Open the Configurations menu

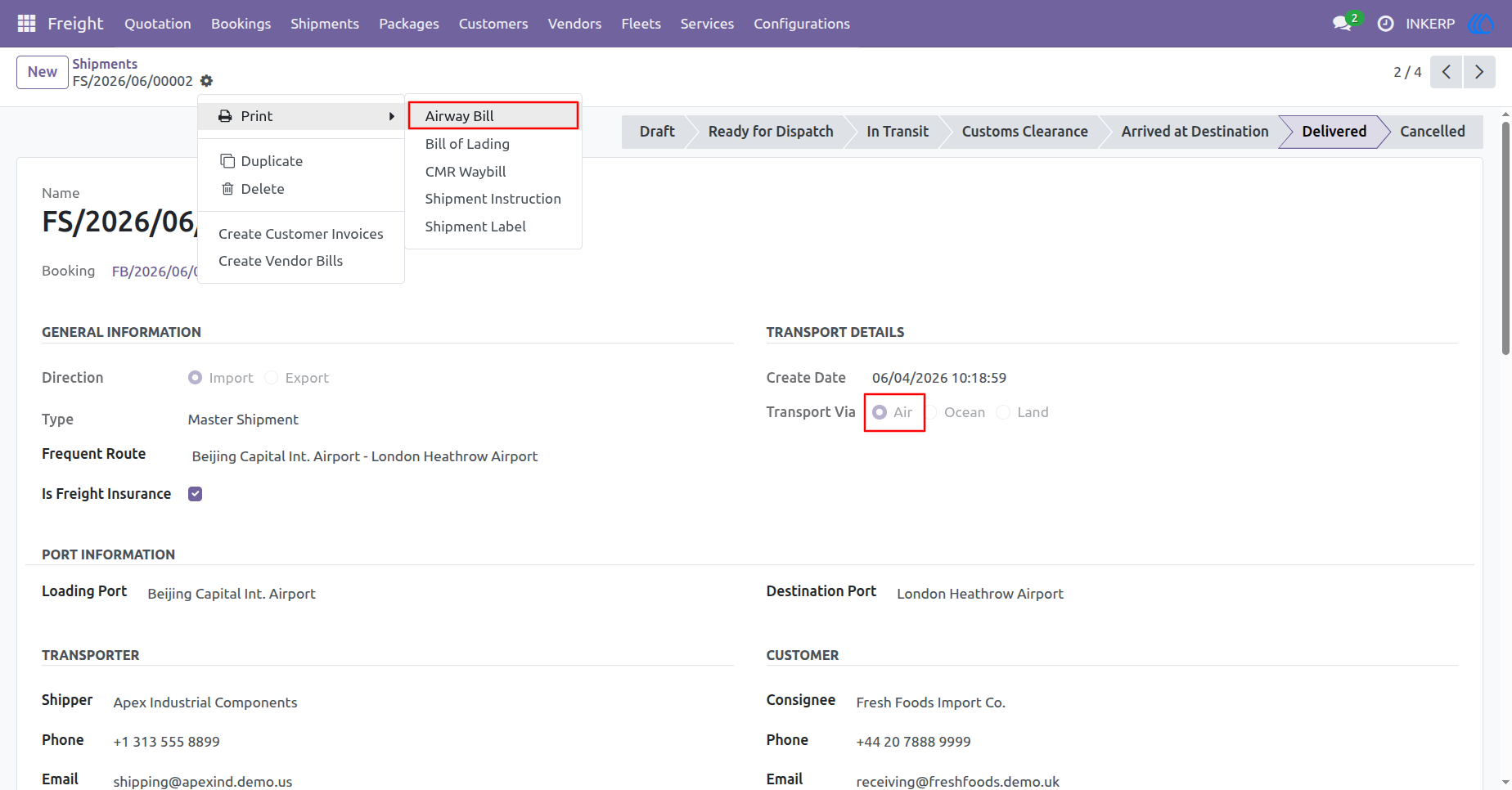click(802, 24)
